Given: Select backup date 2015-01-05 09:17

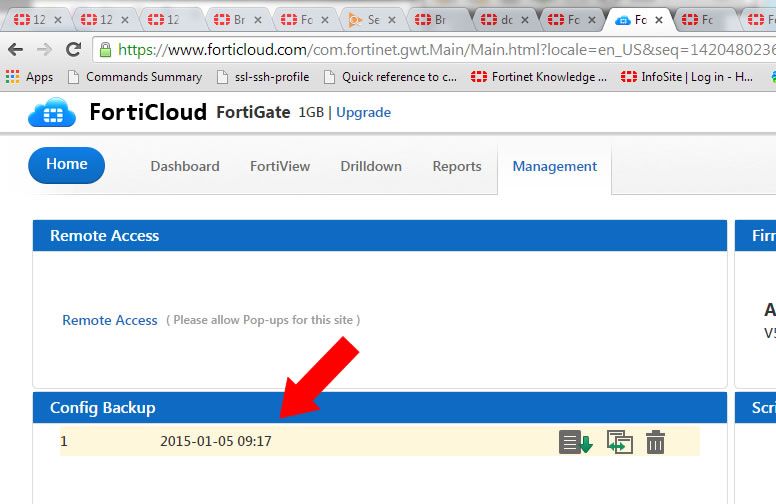Looking at the screenshot, I should (216, 441).
